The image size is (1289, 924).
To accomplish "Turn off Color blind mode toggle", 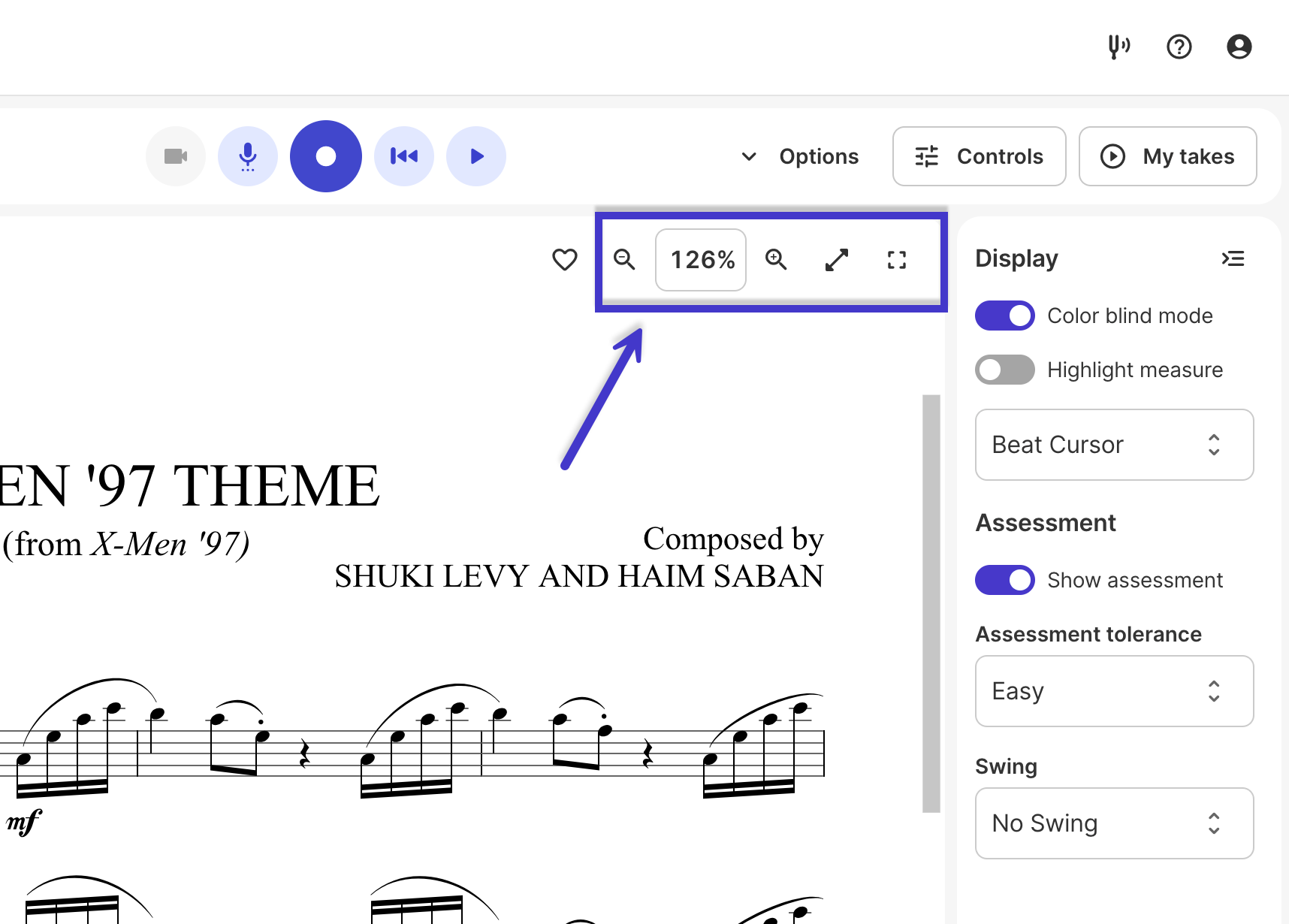I will tap(1005, 316).
